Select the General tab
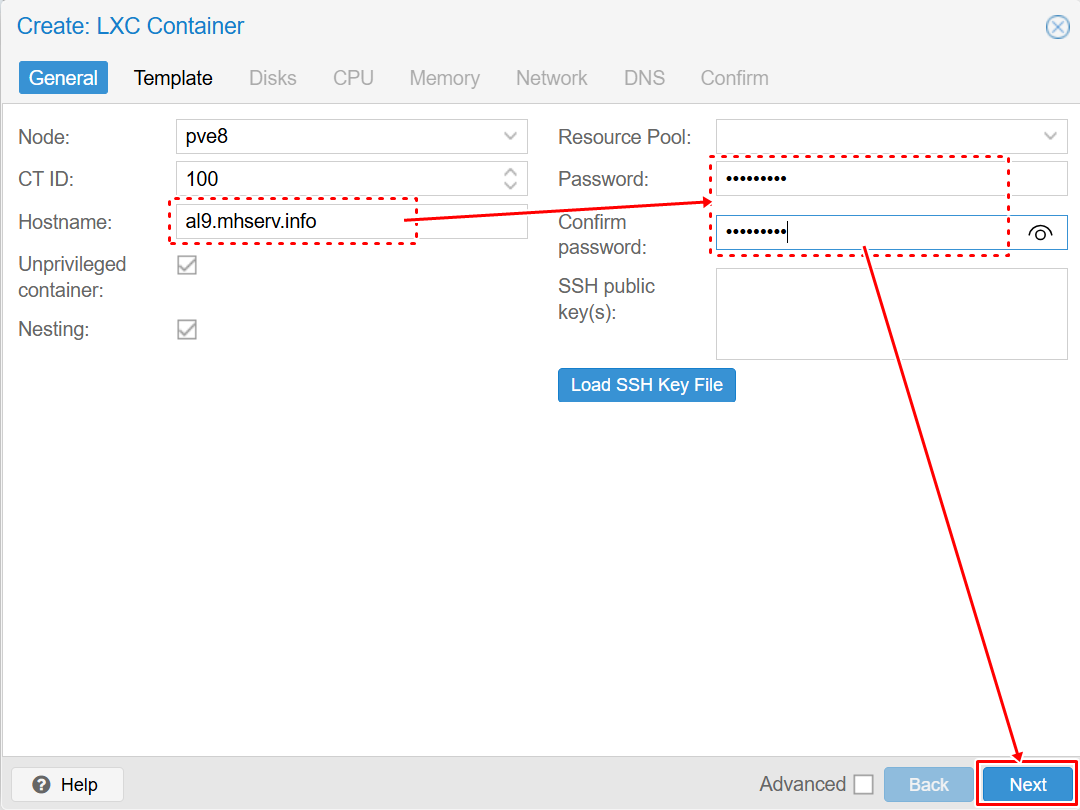 (x=63, y=78)
